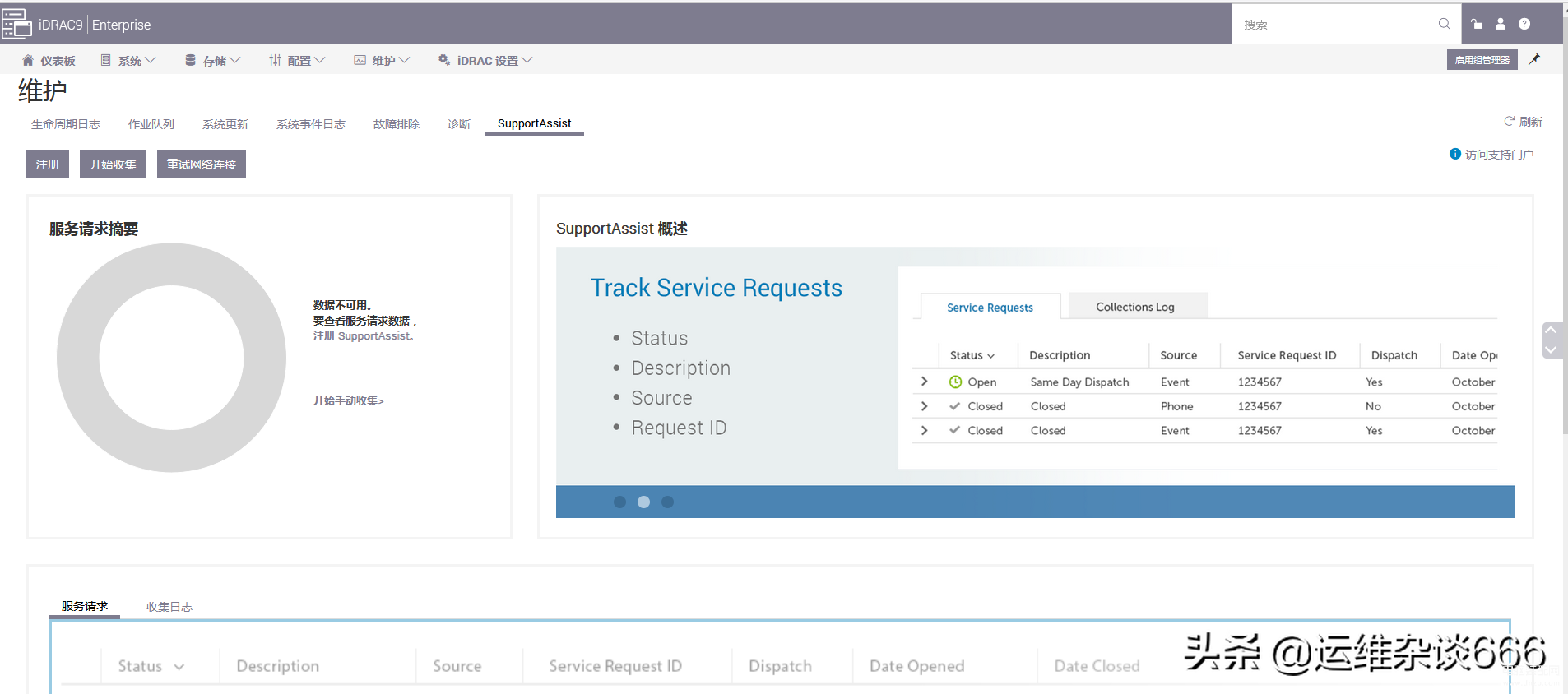Click the 仪表板 home icon

(28, 60)
